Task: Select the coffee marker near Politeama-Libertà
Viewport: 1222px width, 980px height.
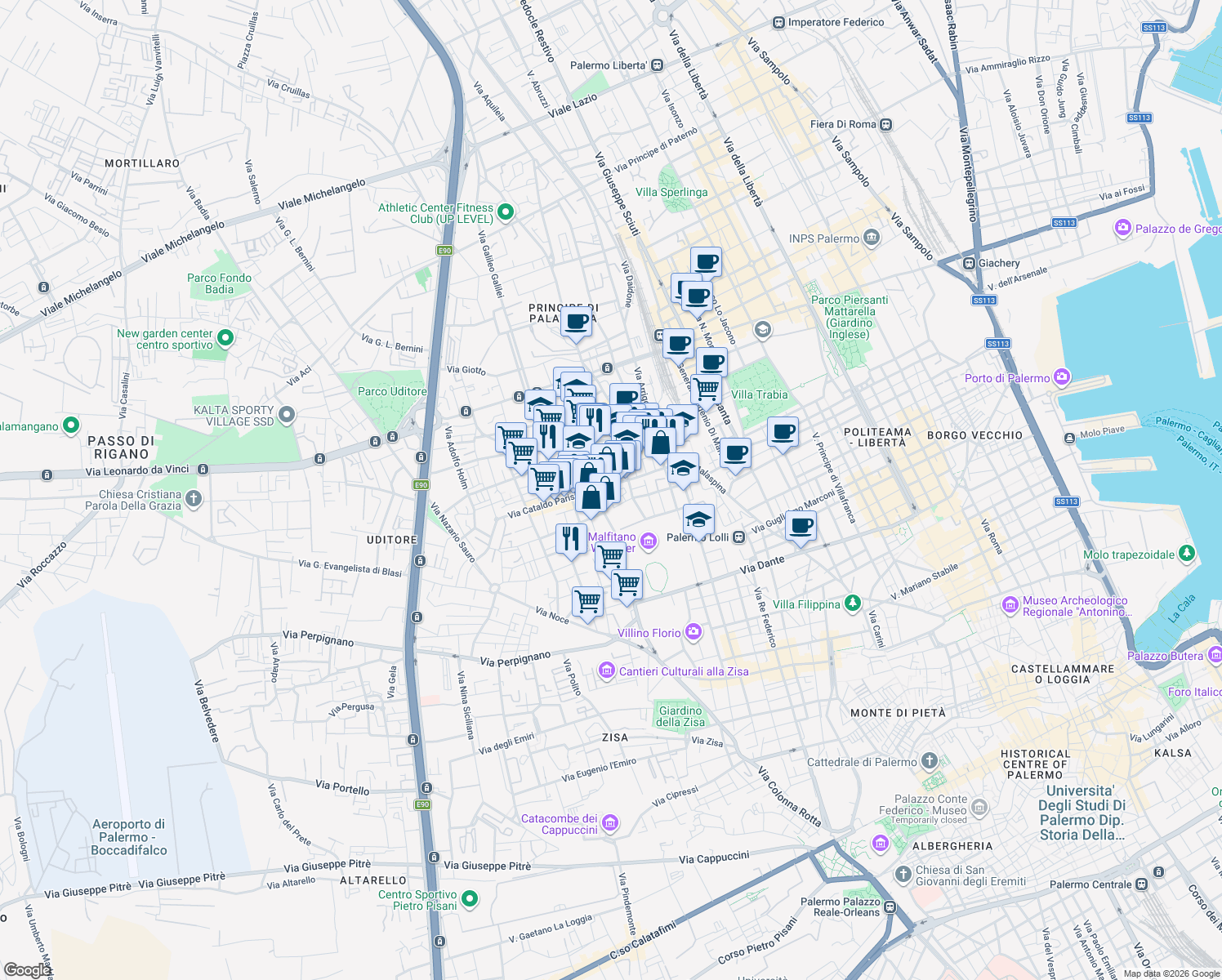Action: click(x=783, y=431)
